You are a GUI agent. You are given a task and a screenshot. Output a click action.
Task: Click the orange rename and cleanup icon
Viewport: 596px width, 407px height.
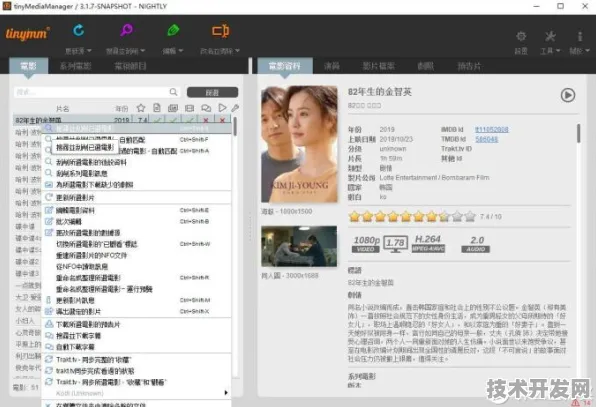tap(220, 31)
